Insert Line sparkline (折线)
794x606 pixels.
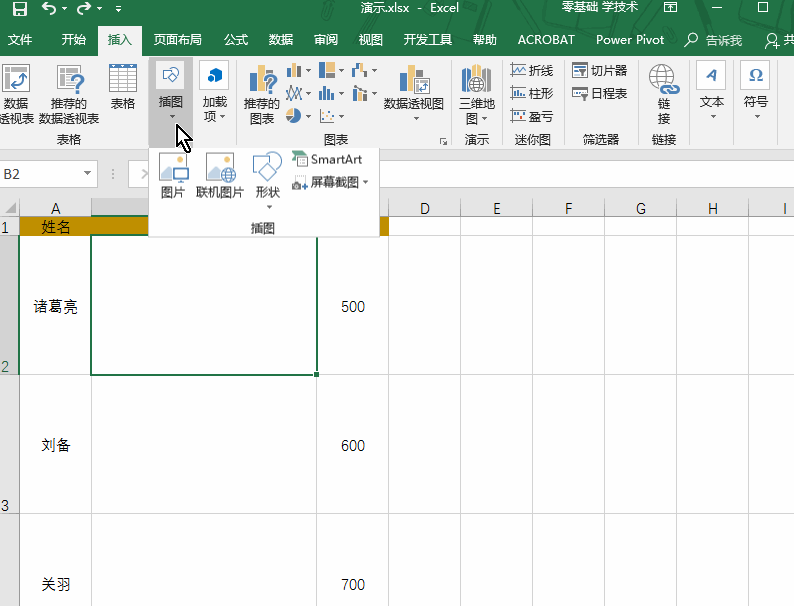click(x=532, y=70)
